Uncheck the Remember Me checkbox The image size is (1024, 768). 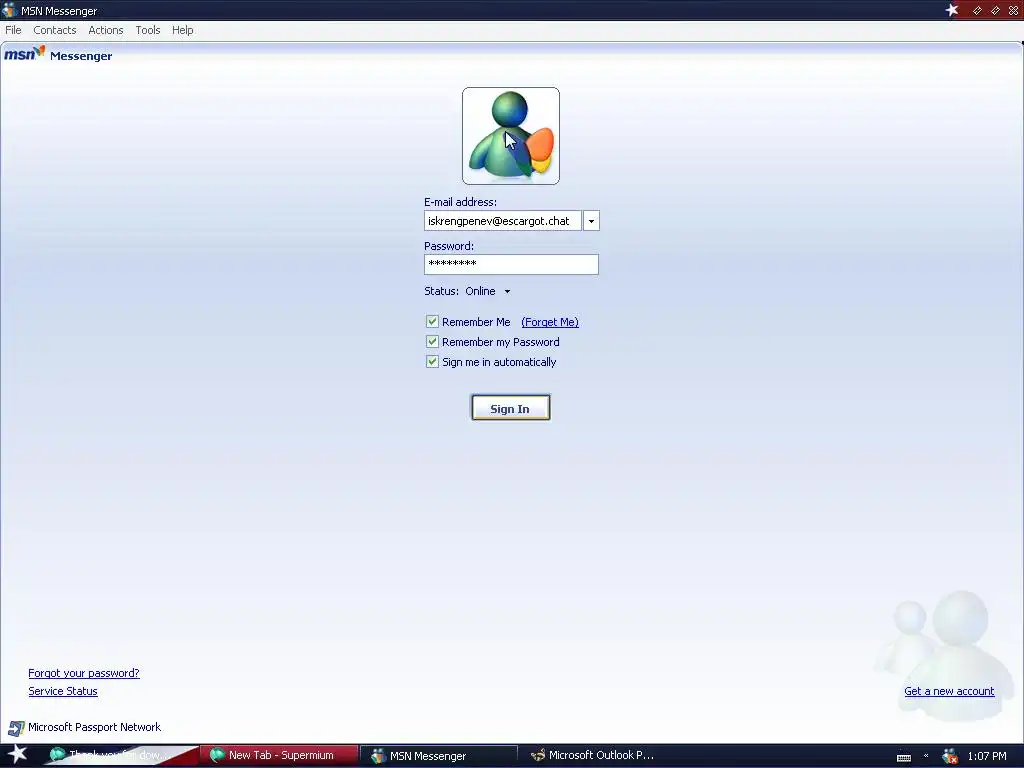click(x=432, y=321)
